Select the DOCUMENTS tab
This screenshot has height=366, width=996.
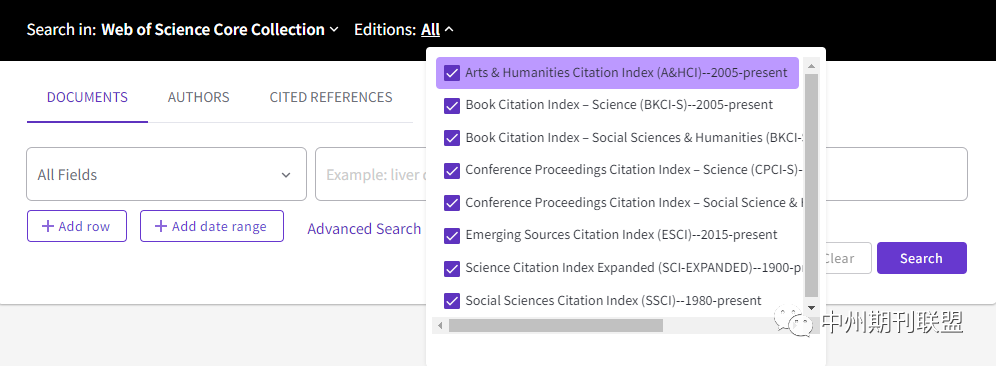[x=87, y=97]
